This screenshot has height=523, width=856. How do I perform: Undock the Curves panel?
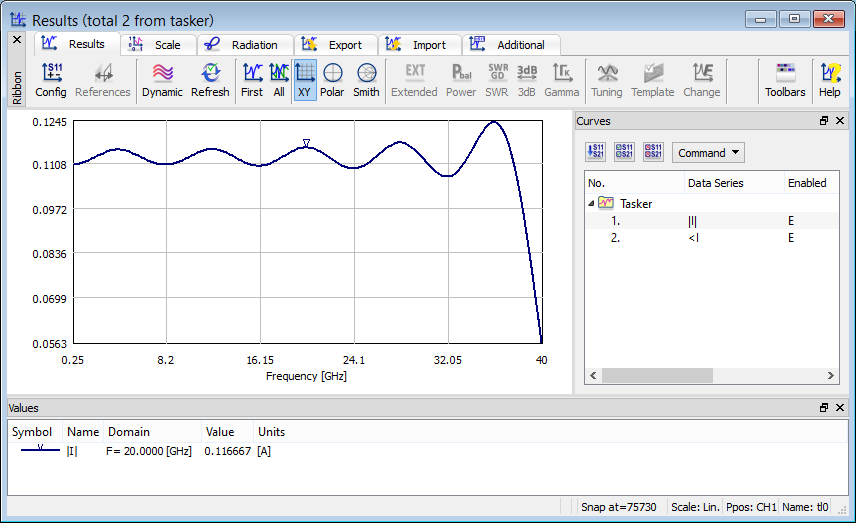(x=824, y=121)
